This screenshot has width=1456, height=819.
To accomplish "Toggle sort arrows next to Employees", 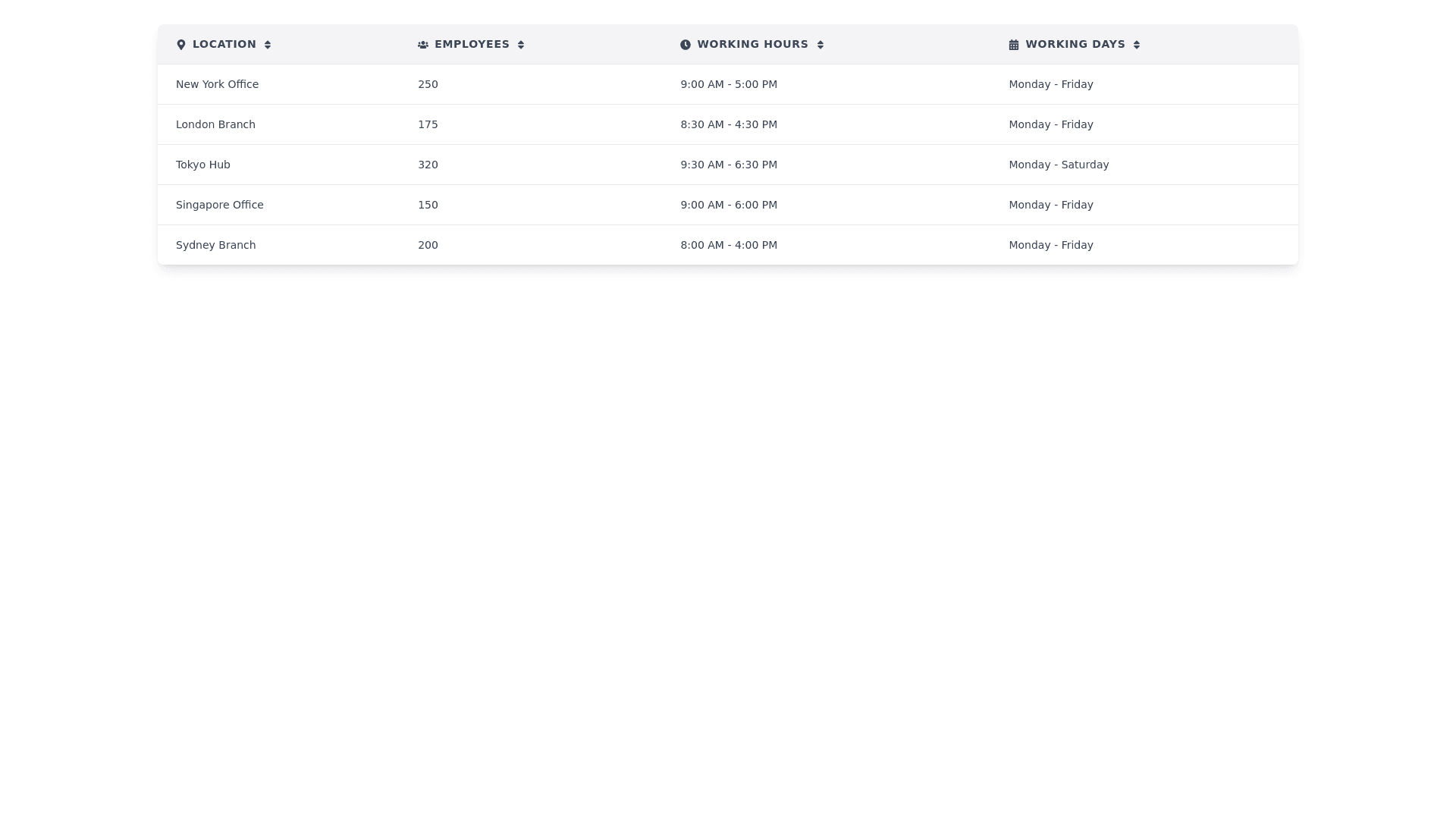I will pos(521,45).
